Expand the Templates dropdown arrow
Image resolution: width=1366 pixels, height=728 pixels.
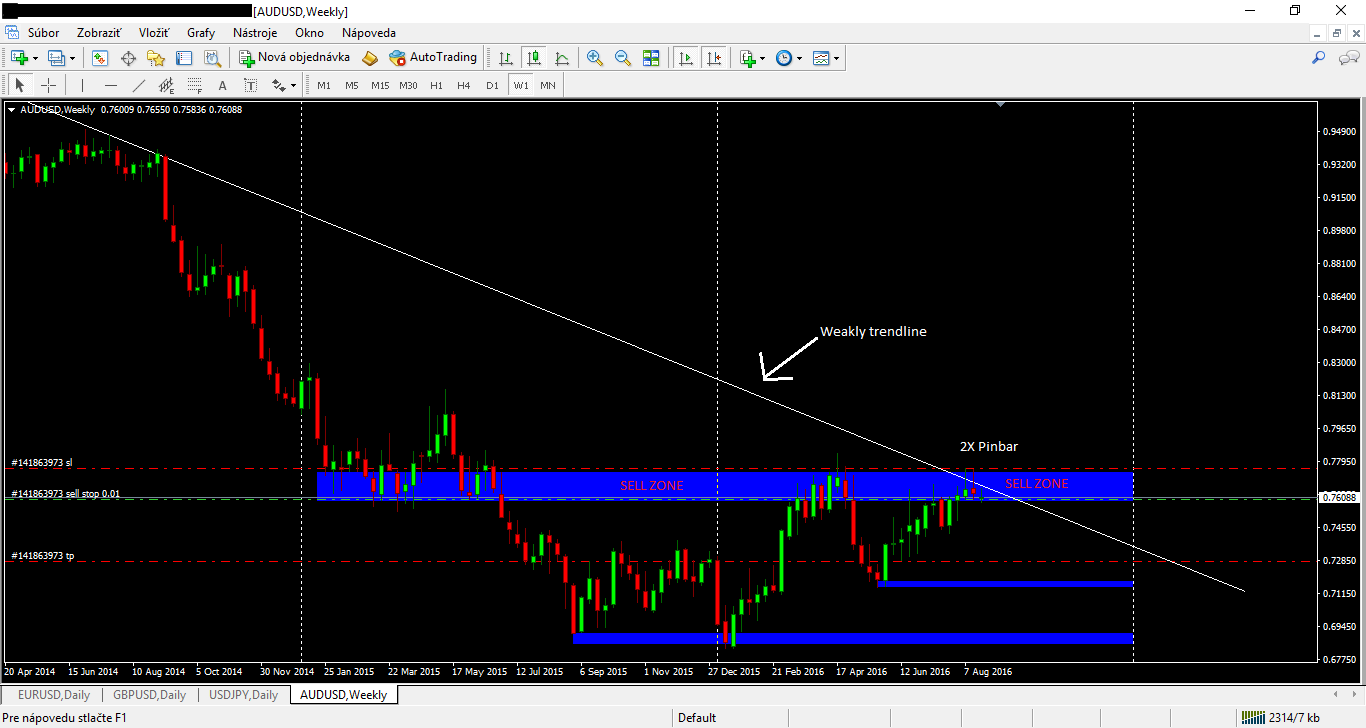click(837, 58)
